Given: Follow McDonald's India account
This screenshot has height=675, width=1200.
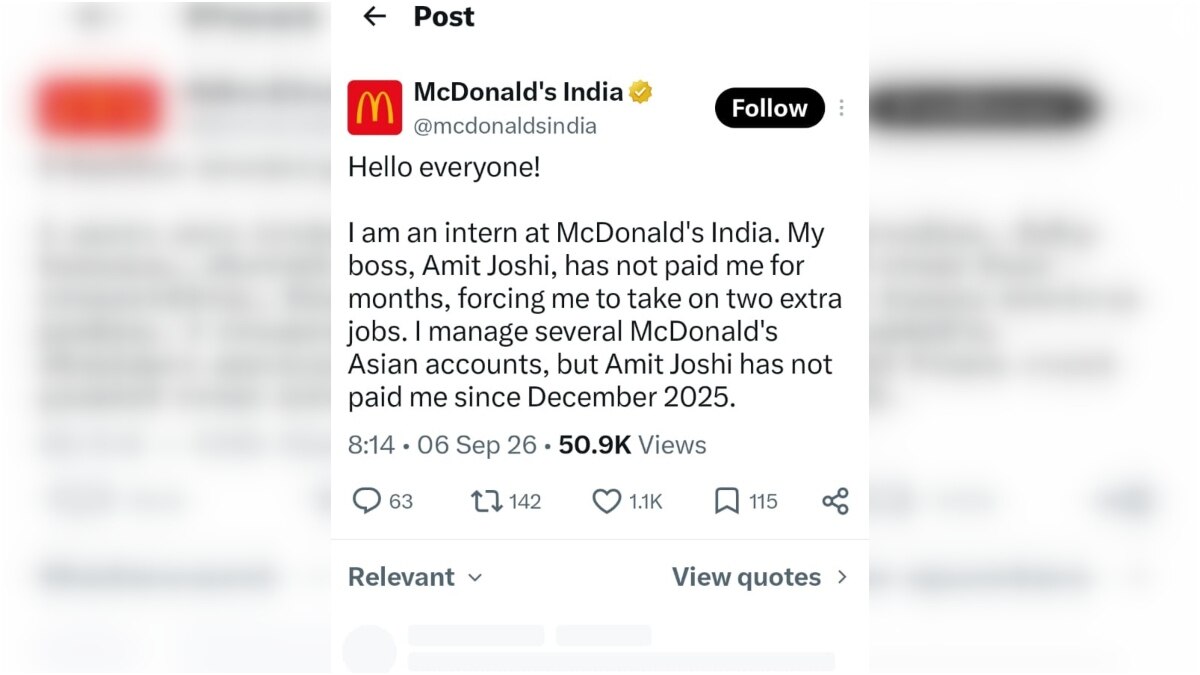Looking at the screenshot, I should (770, 108).
